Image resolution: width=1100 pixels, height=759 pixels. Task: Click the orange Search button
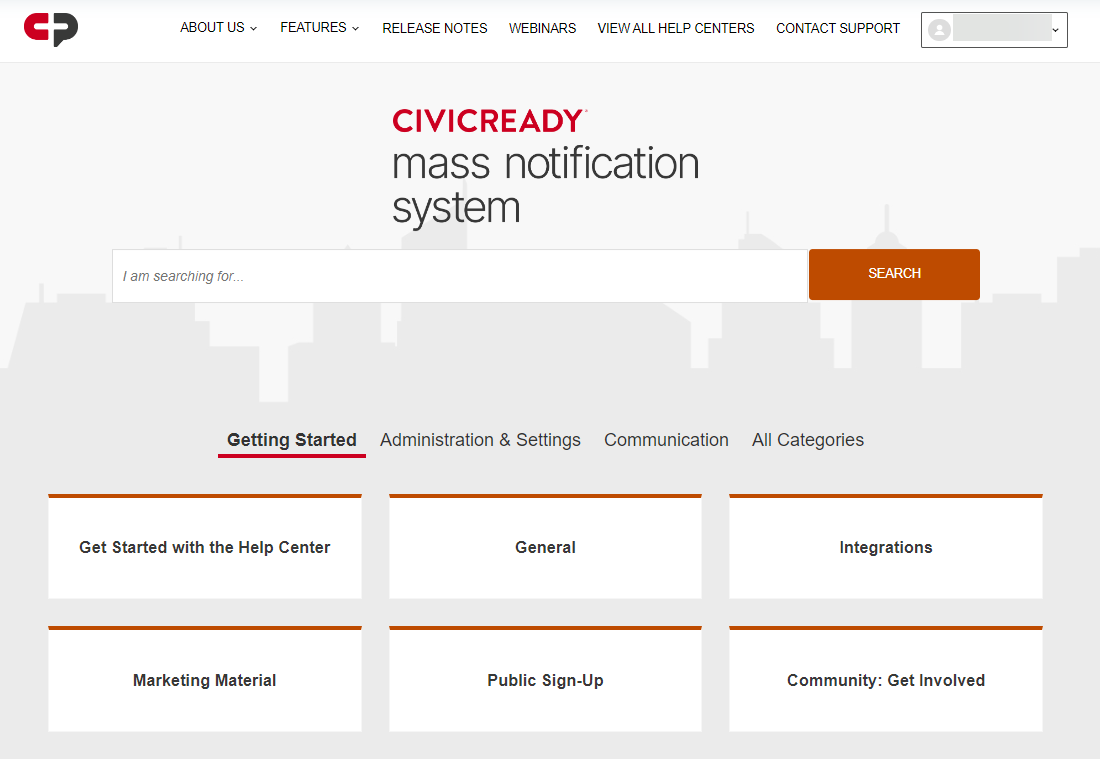click(x=894, y=274)
